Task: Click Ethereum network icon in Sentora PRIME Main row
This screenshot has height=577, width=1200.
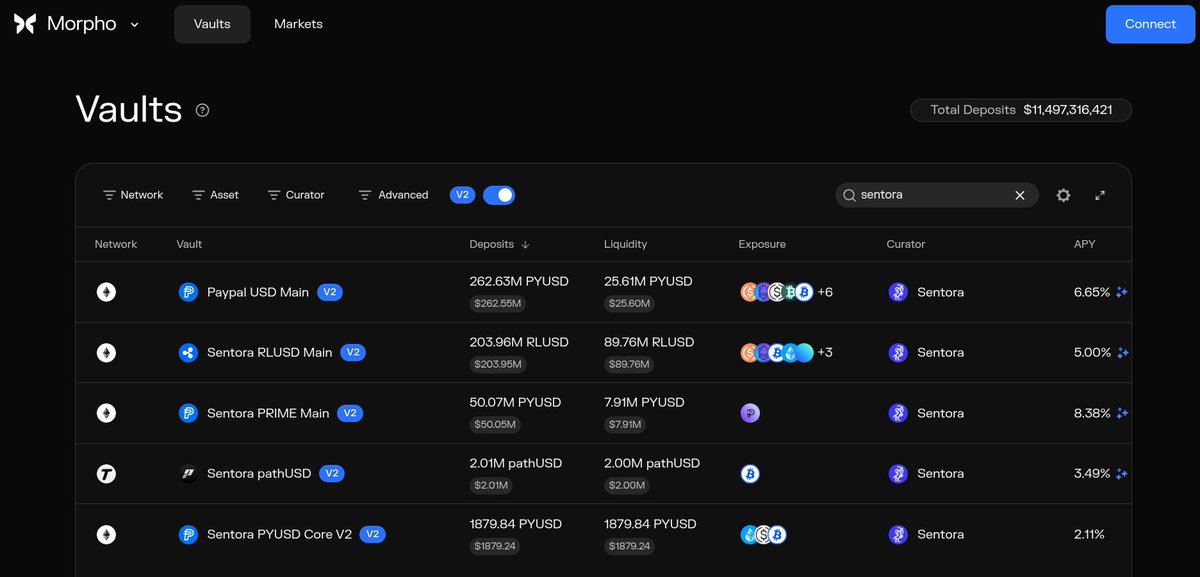Action: pyautogui.click(x=106, y=413)
